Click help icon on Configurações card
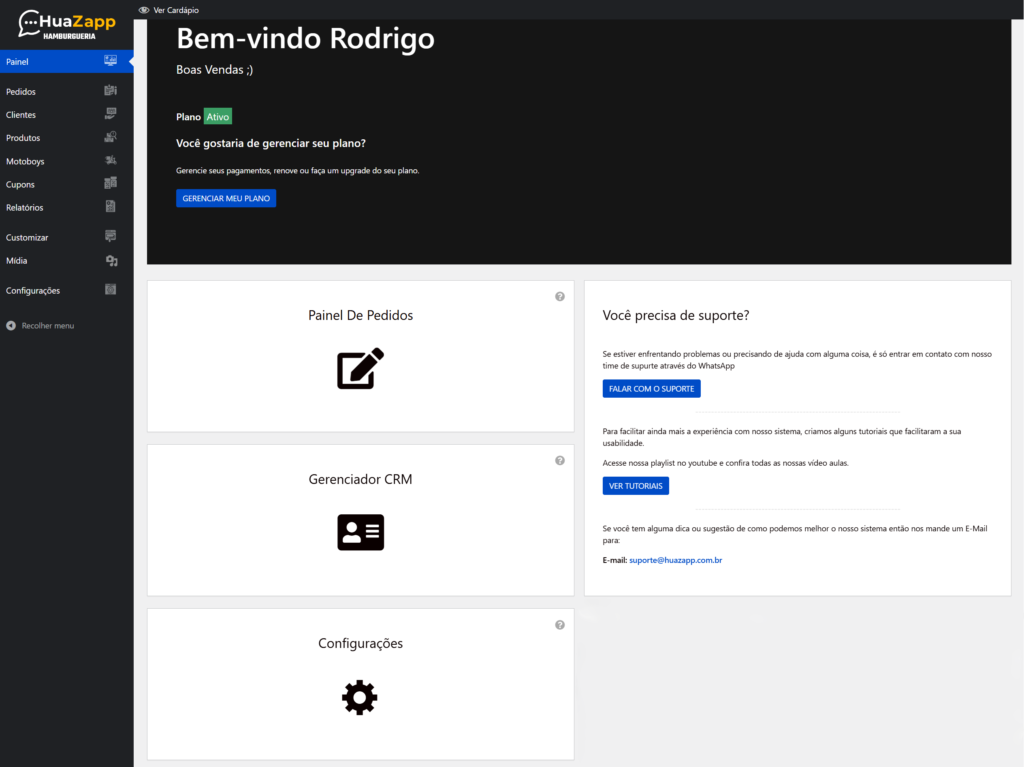This screenshot has height=767, width=1024. (560, 625)
